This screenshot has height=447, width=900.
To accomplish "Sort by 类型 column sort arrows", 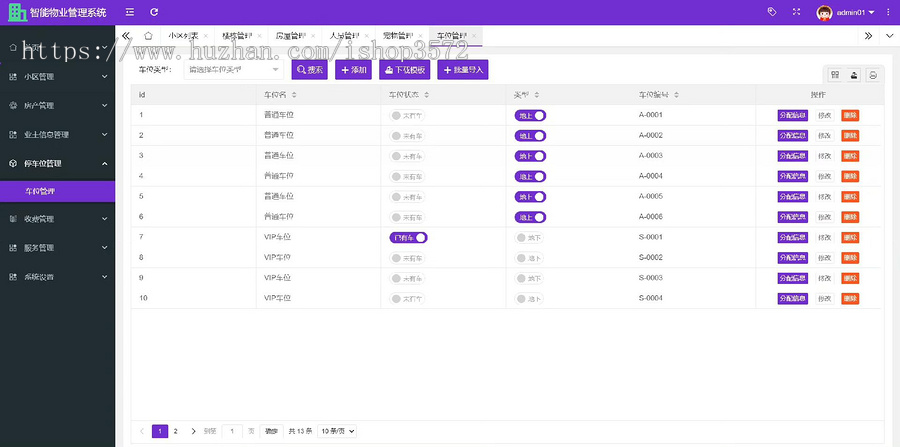I will [x=537, y=95].
